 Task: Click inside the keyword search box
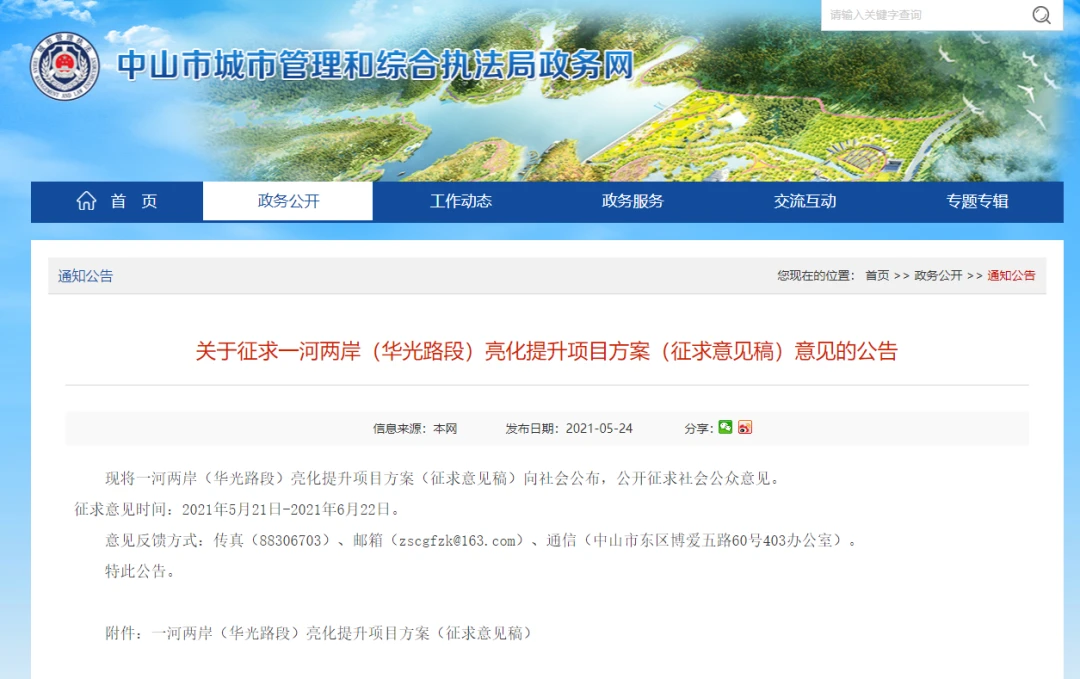[x=910, y=15]
